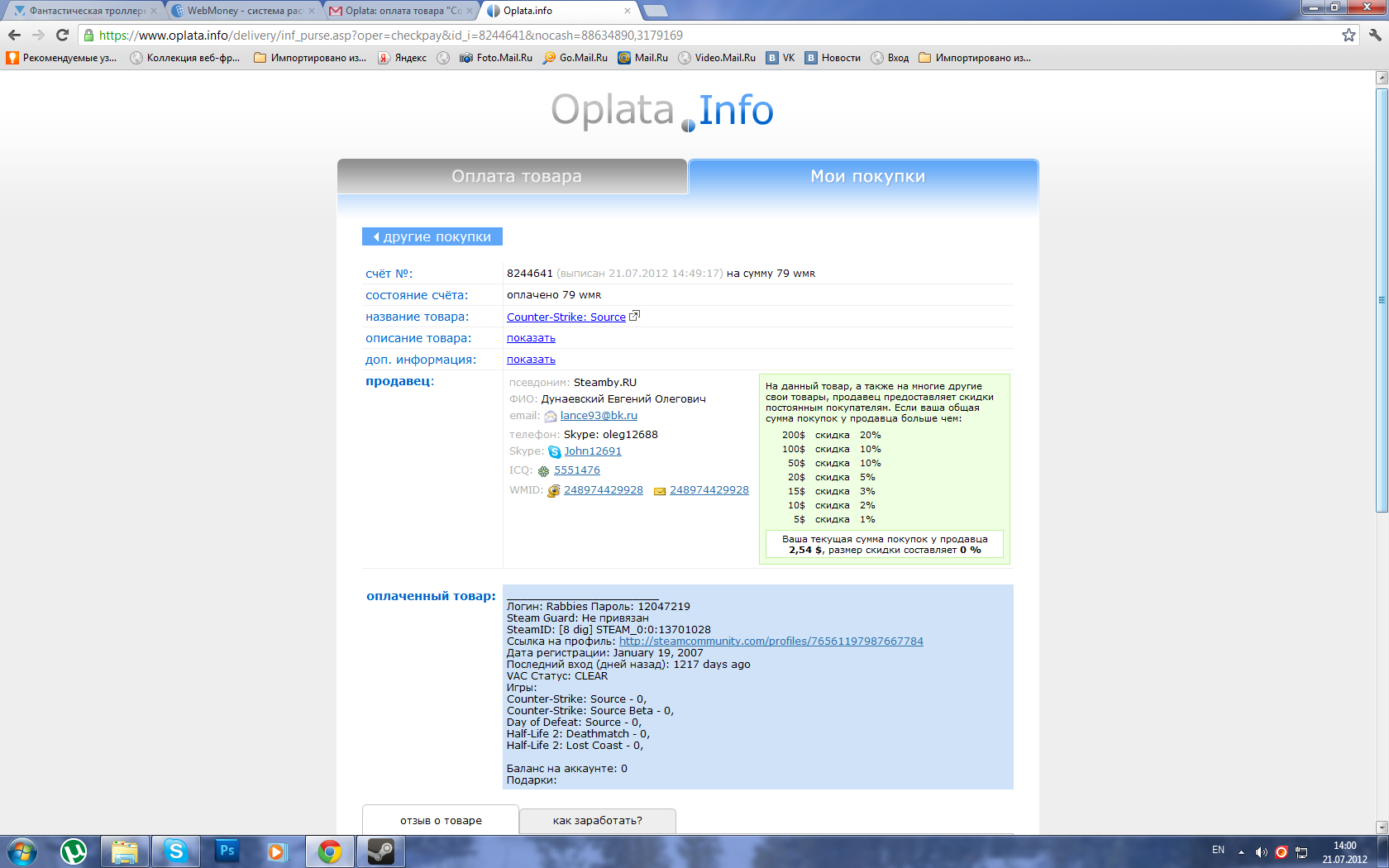Click the browser Back arrow
Viewport: 1389px width, 868px height.
click(x=14, y=35)
